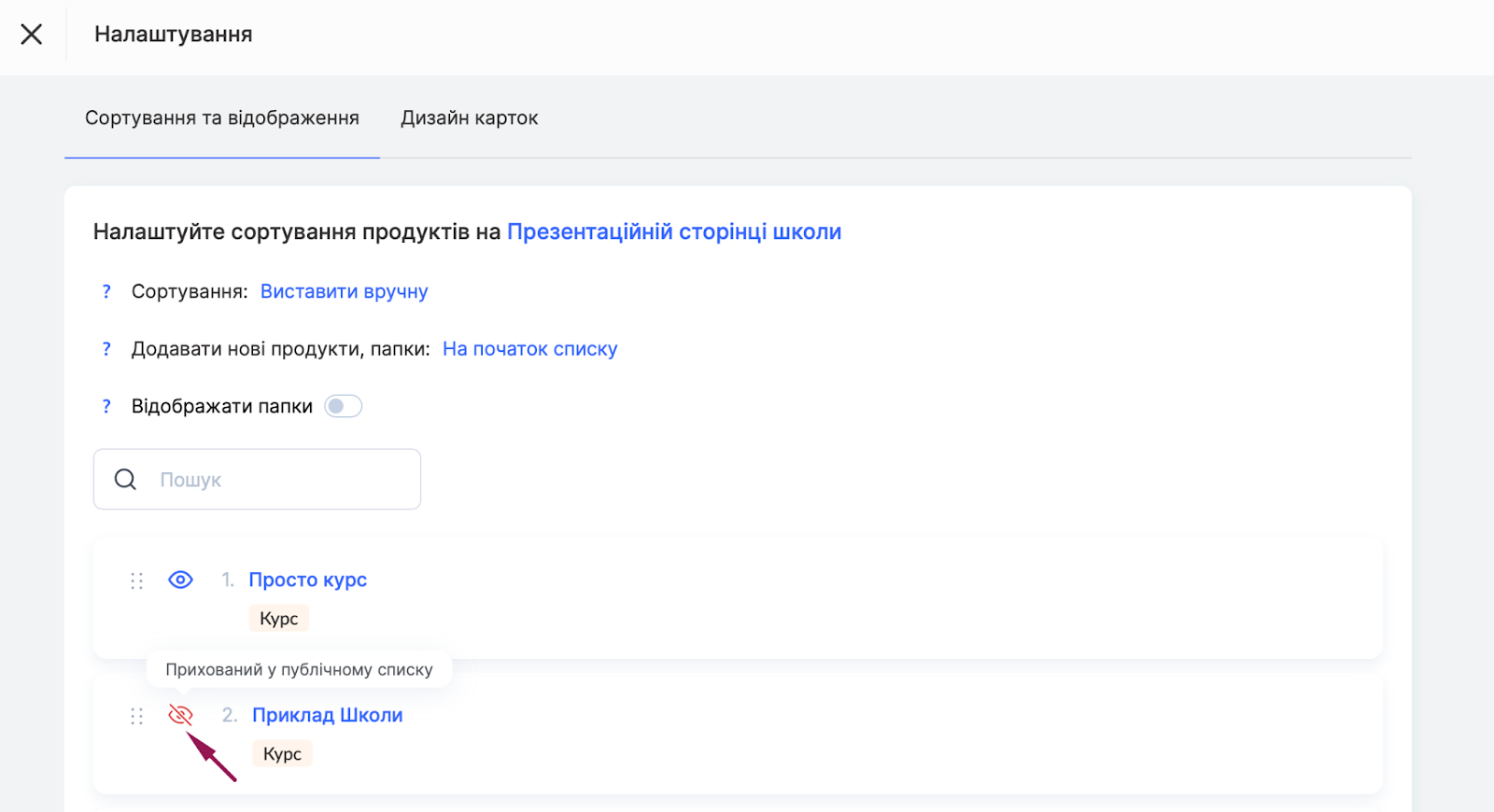Image resolution: width=1494 pixels, height=812 pixels.
Task: Open the Презентаційній сторінці школи link
Action: [x=673, y=231]
